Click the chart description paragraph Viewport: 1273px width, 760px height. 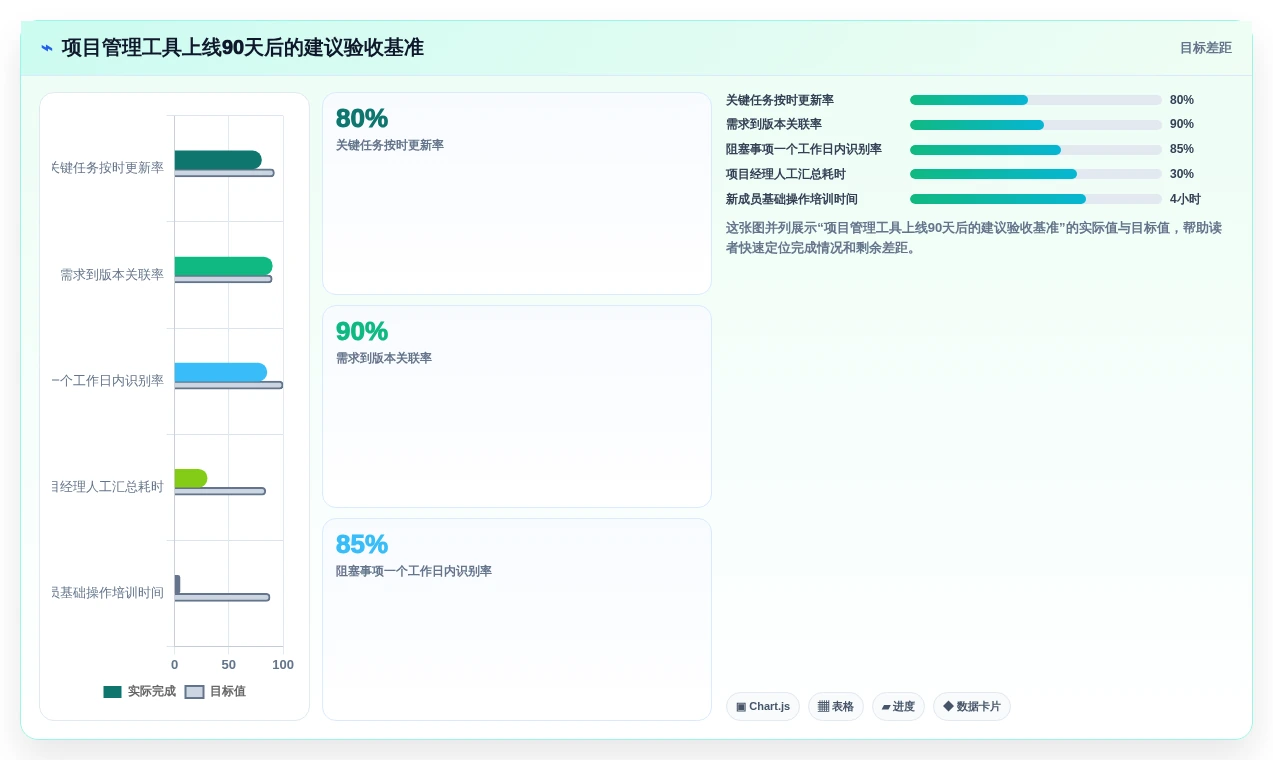974,238
